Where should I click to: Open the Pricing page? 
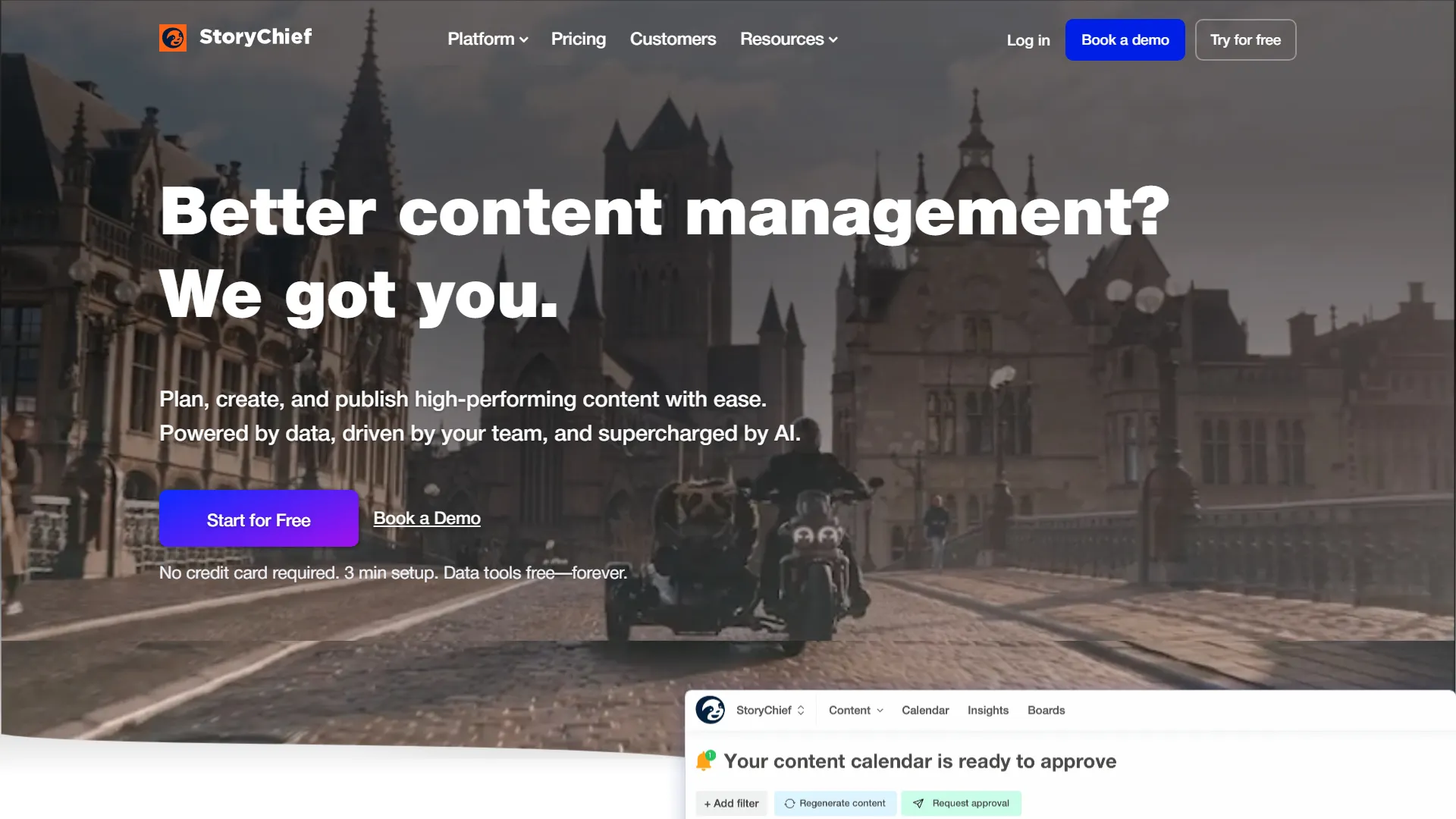click(579, 39)
